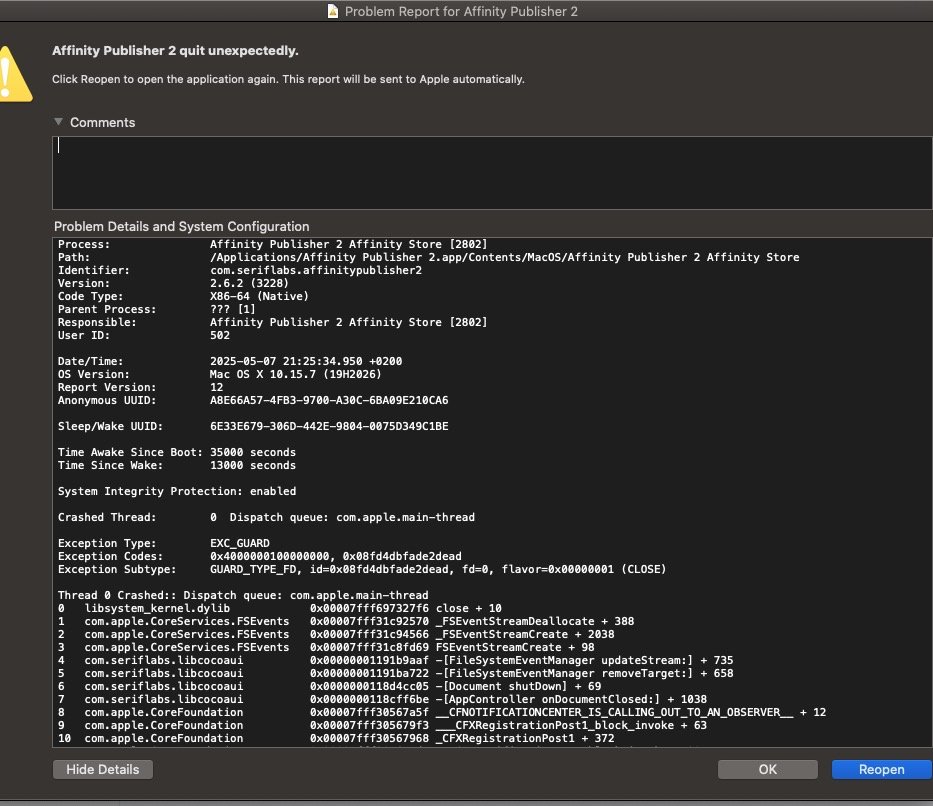Click the document icon in title bar
Screen dimensions: 933x806
pos(333,11)
